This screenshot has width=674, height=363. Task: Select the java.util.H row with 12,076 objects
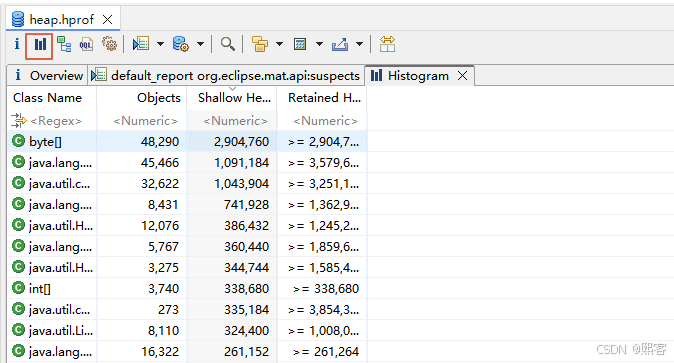pyautogui.click(x=187, y=226)
